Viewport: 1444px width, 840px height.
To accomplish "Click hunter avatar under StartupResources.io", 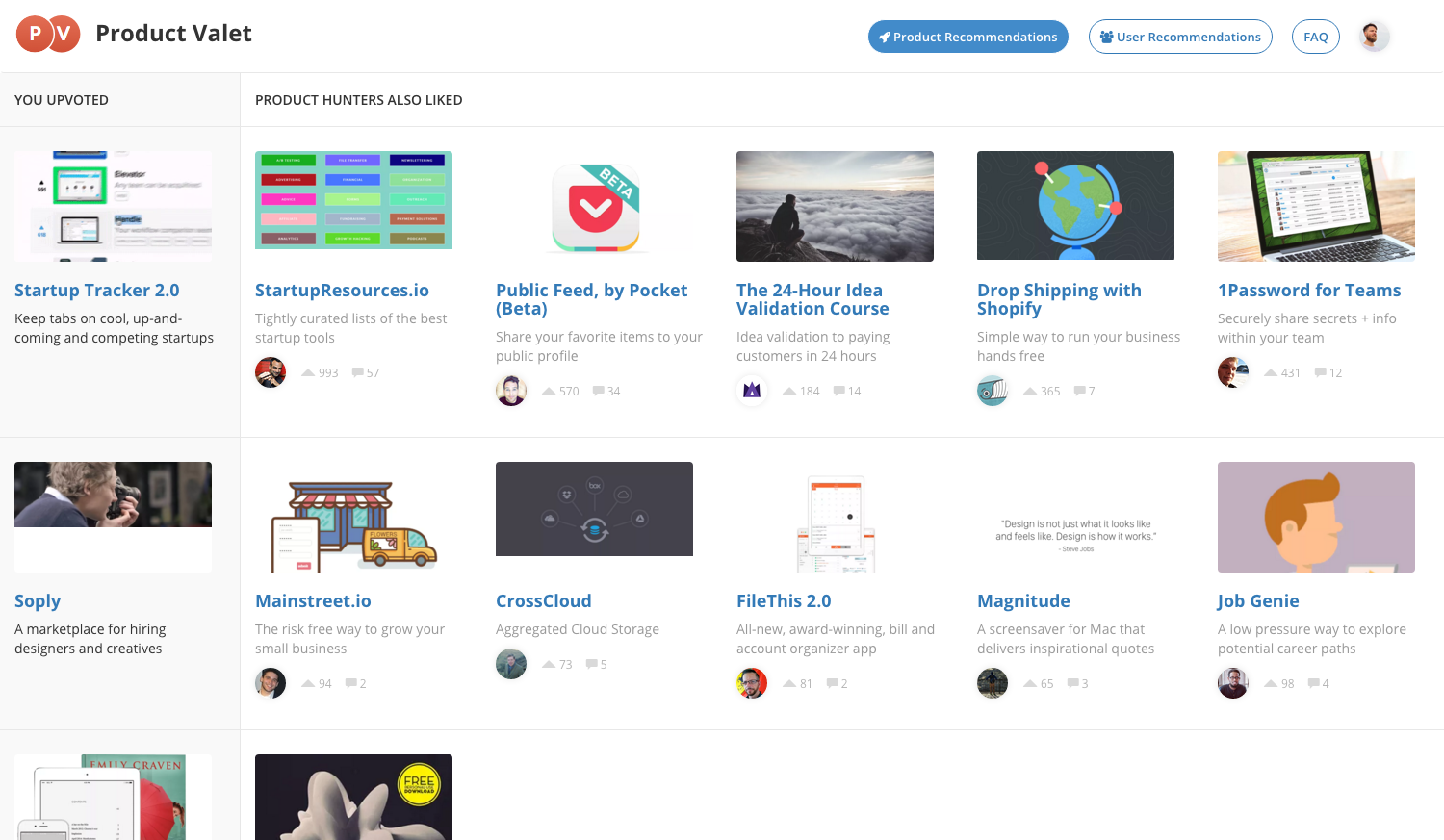I will click(x=271, y=372).
